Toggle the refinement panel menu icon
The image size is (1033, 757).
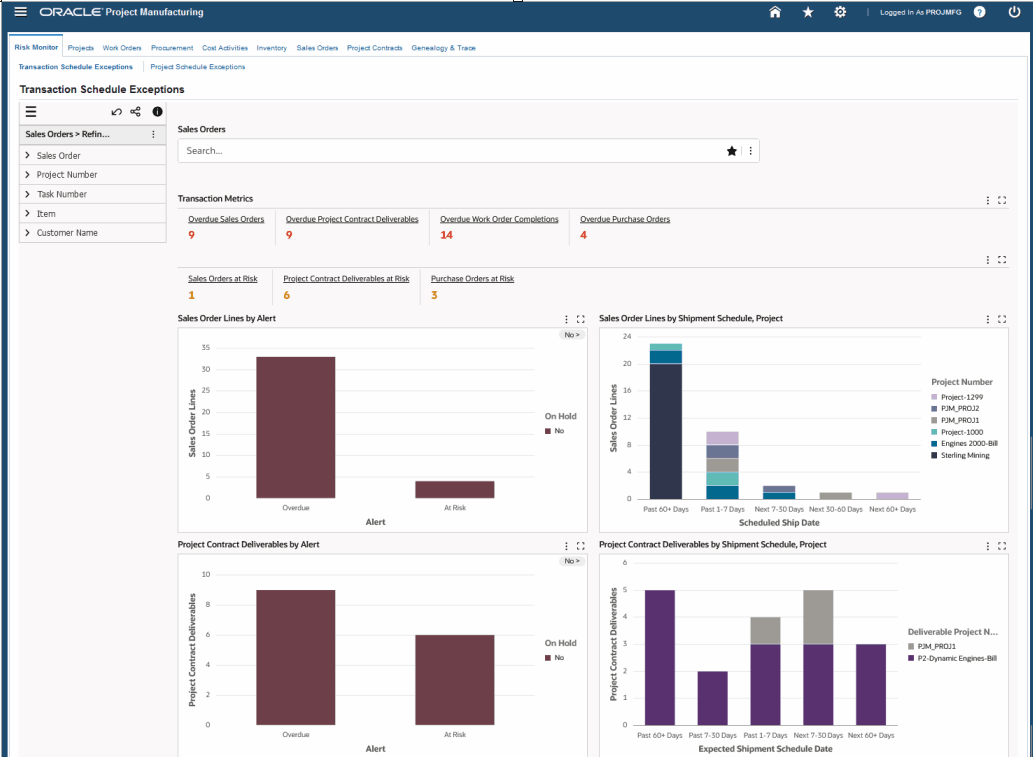(31, 112)
